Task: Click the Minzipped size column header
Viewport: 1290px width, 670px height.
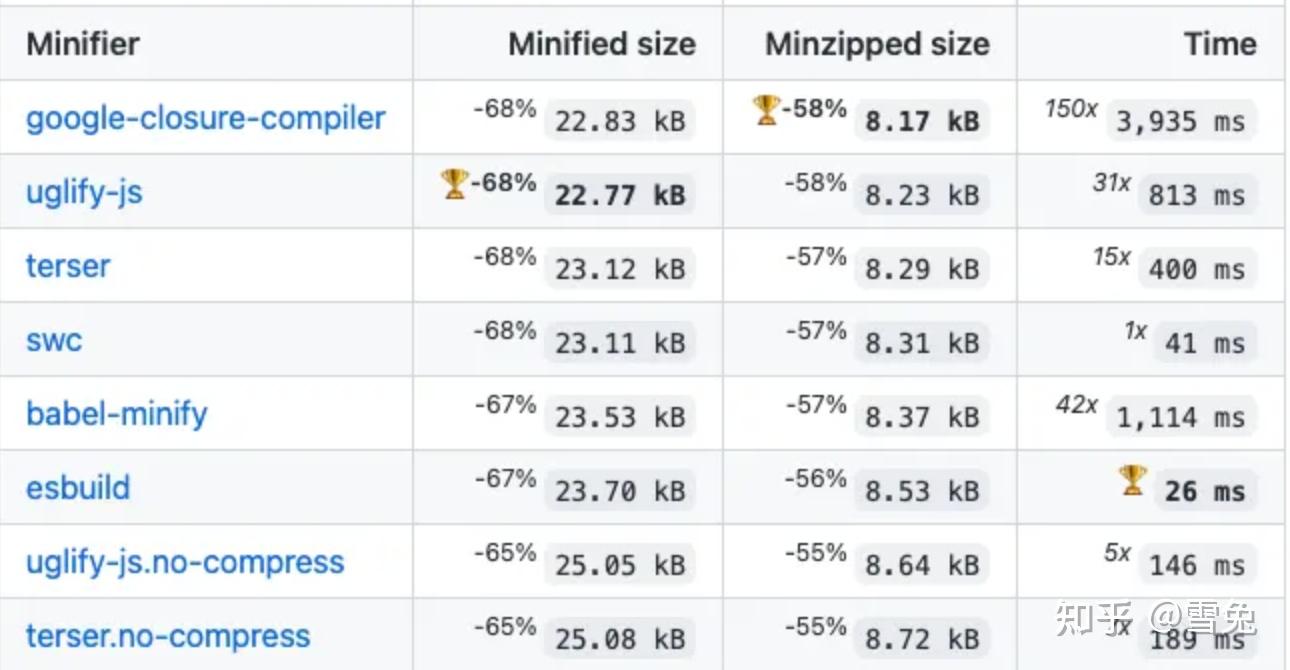Action: pos(877,44)
